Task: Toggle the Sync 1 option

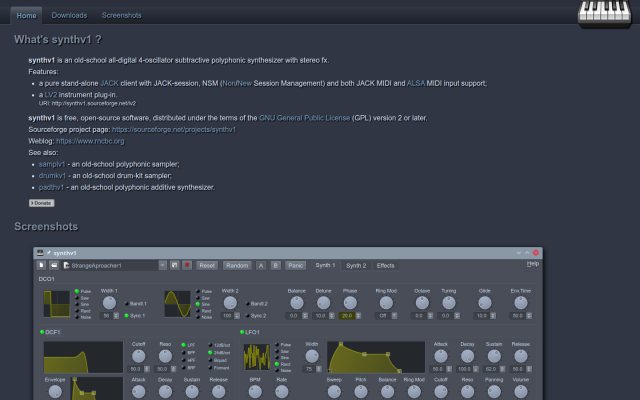Action: (135, 316)
